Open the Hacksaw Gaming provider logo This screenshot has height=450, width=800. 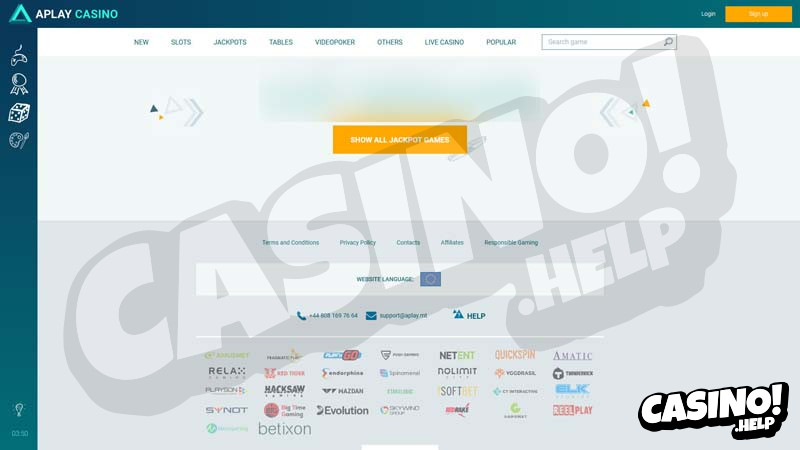tap(285, 391)
